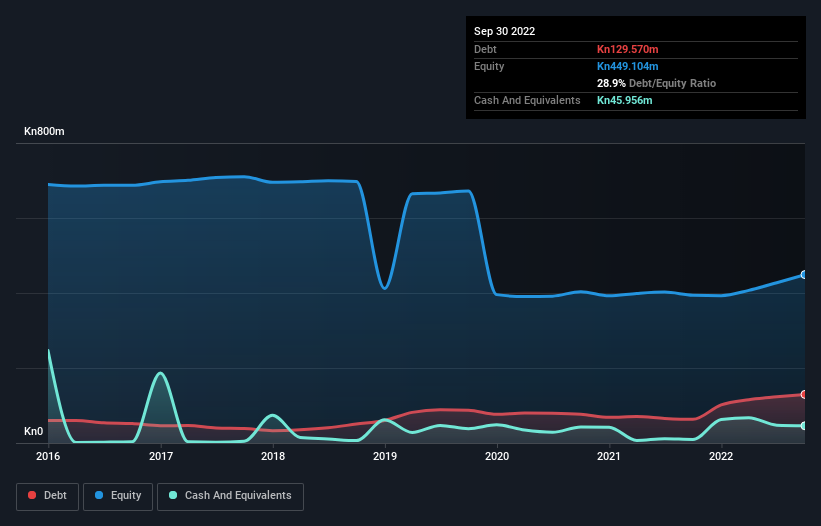Click the Sep 30 2022 tooltip date
This screenshot has width=821, height=526.
pyautogui.click(x=505, y=31)
